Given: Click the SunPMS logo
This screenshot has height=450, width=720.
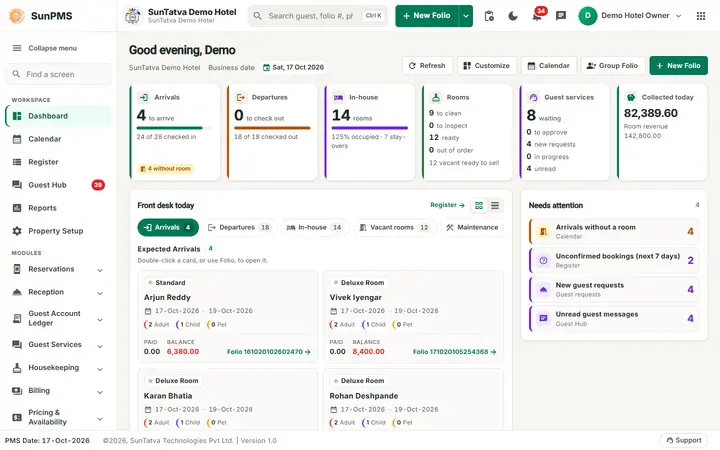Looking at the screenshot, I should tap(17, 16).
